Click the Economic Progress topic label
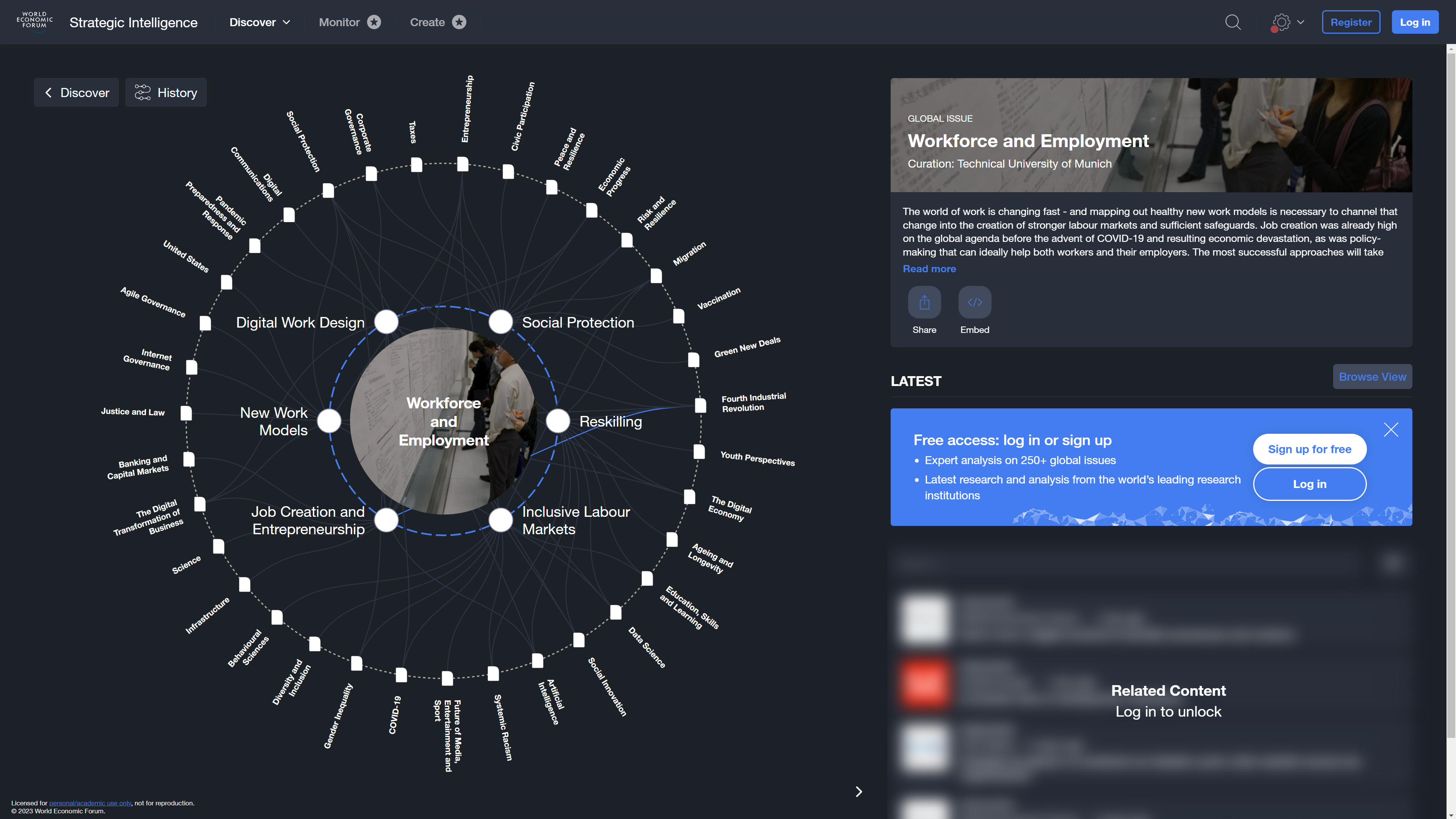This screenshot has width=1456, height=819. point(614,177)
